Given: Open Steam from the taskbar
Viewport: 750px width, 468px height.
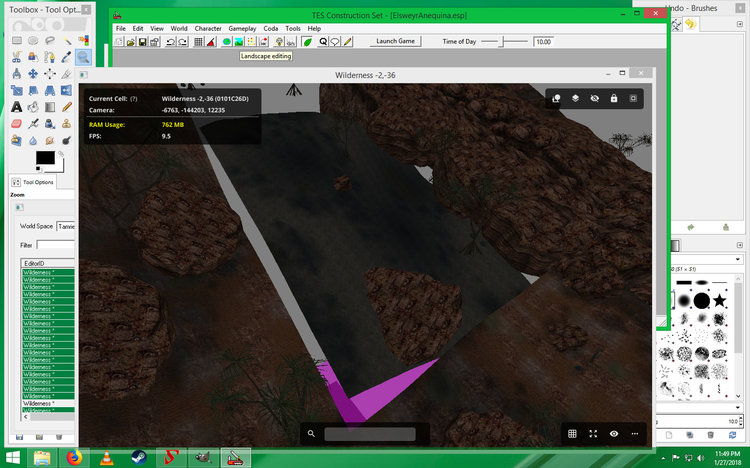Looking at the screenshot, I should coord(139,458).
